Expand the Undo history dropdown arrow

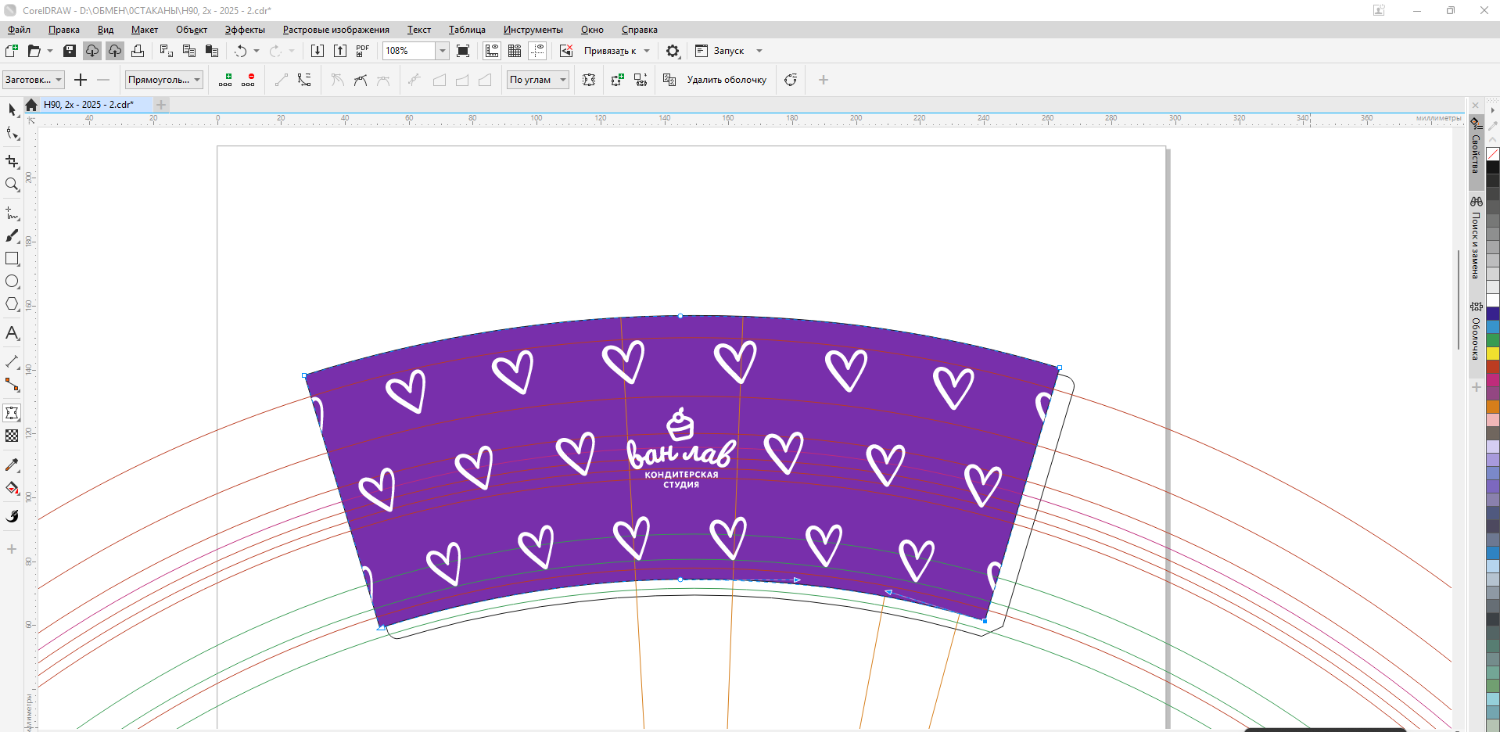tap(256, 50)
